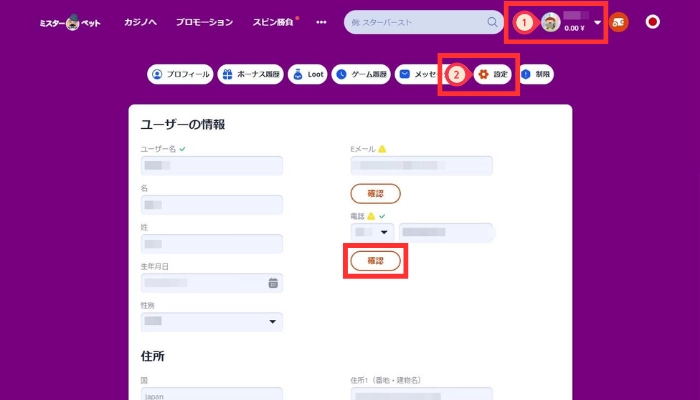Click the orange cashier wallet icon
Viewport: 700px width, 400px height.
pos(618,22)
